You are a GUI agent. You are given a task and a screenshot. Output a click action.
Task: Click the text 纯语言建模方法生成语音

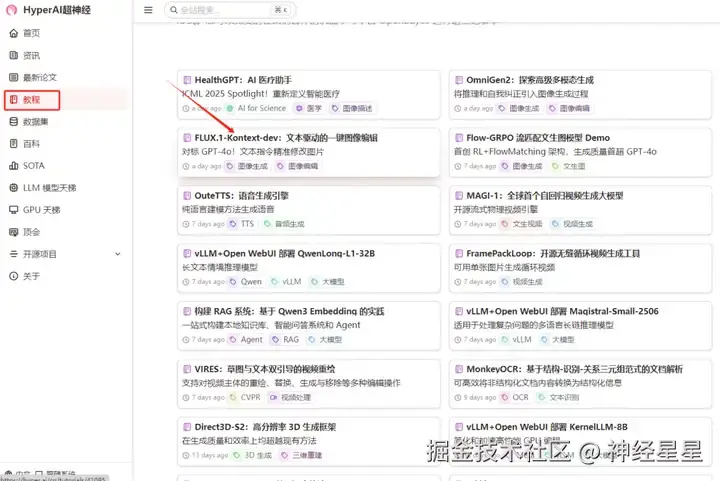pyautogui.click(x=228, y=209)
